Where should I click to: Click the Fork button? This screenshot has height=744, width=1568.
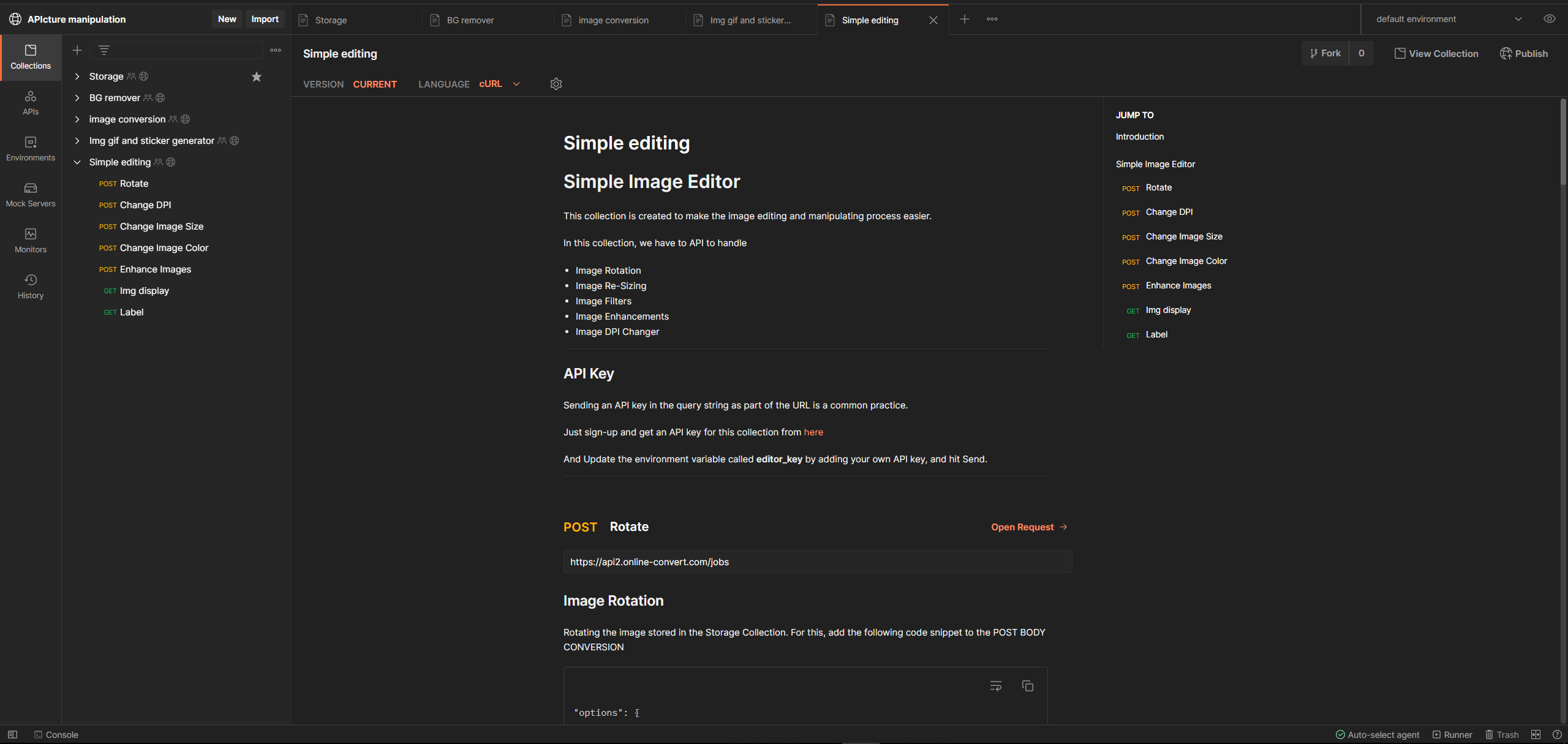tap(1325, 53)
